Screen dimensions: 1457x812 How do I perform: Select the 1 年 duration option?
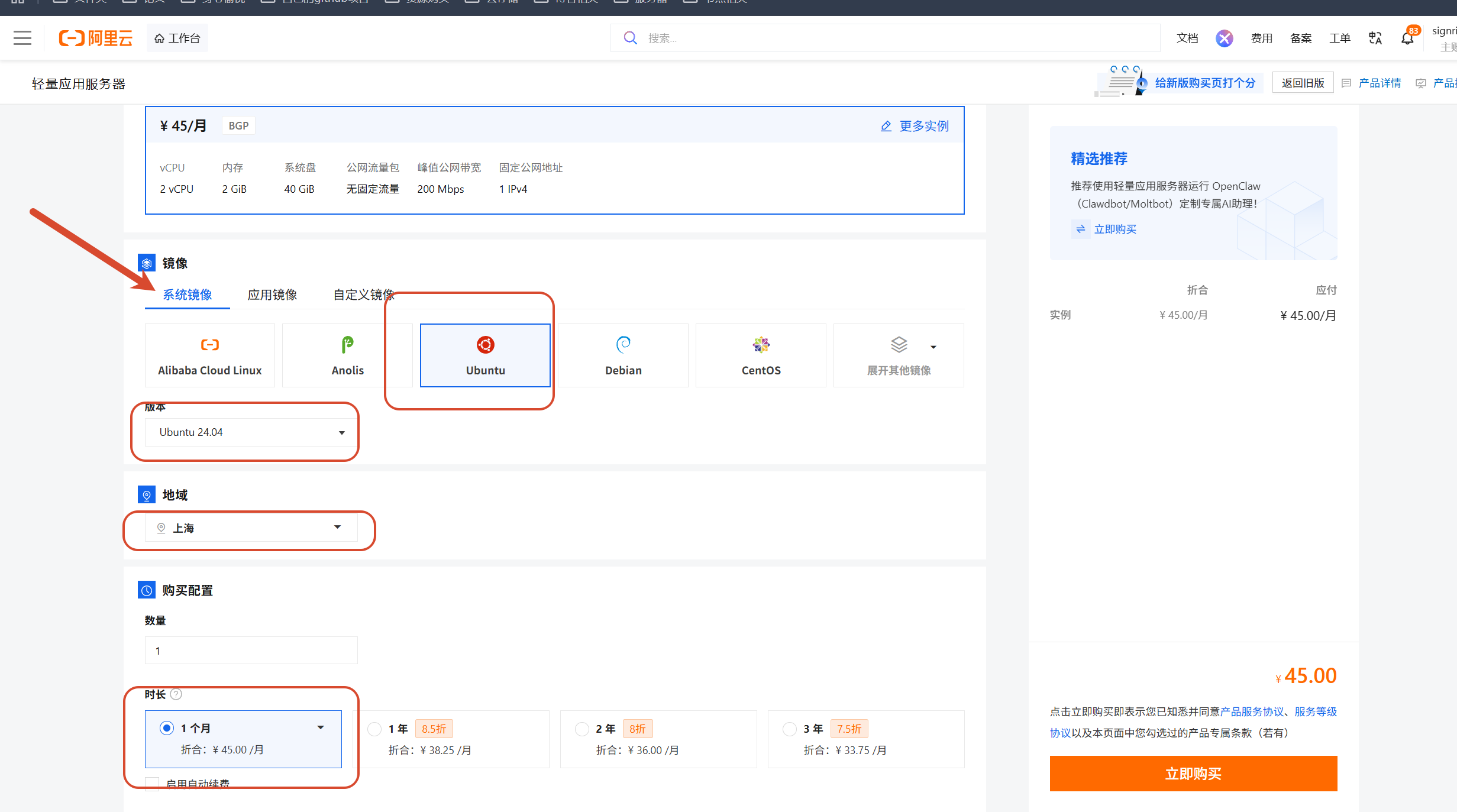(x=451, y=739)
